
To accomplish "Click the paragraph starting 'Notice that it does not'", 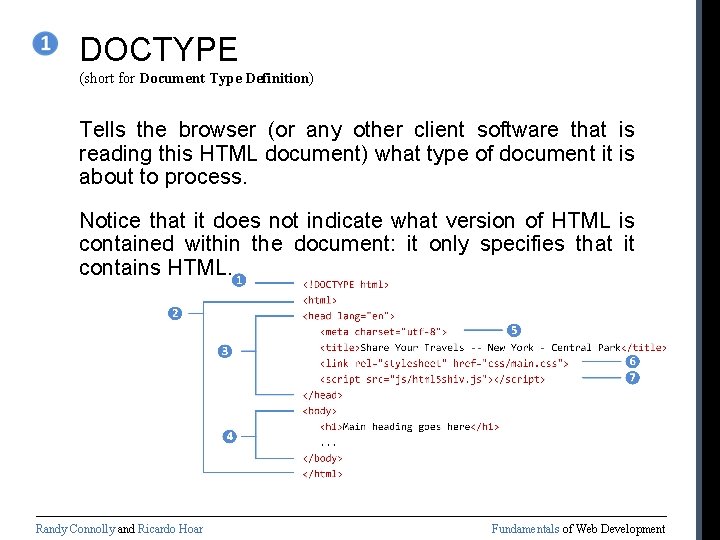I will coord(357,244).
